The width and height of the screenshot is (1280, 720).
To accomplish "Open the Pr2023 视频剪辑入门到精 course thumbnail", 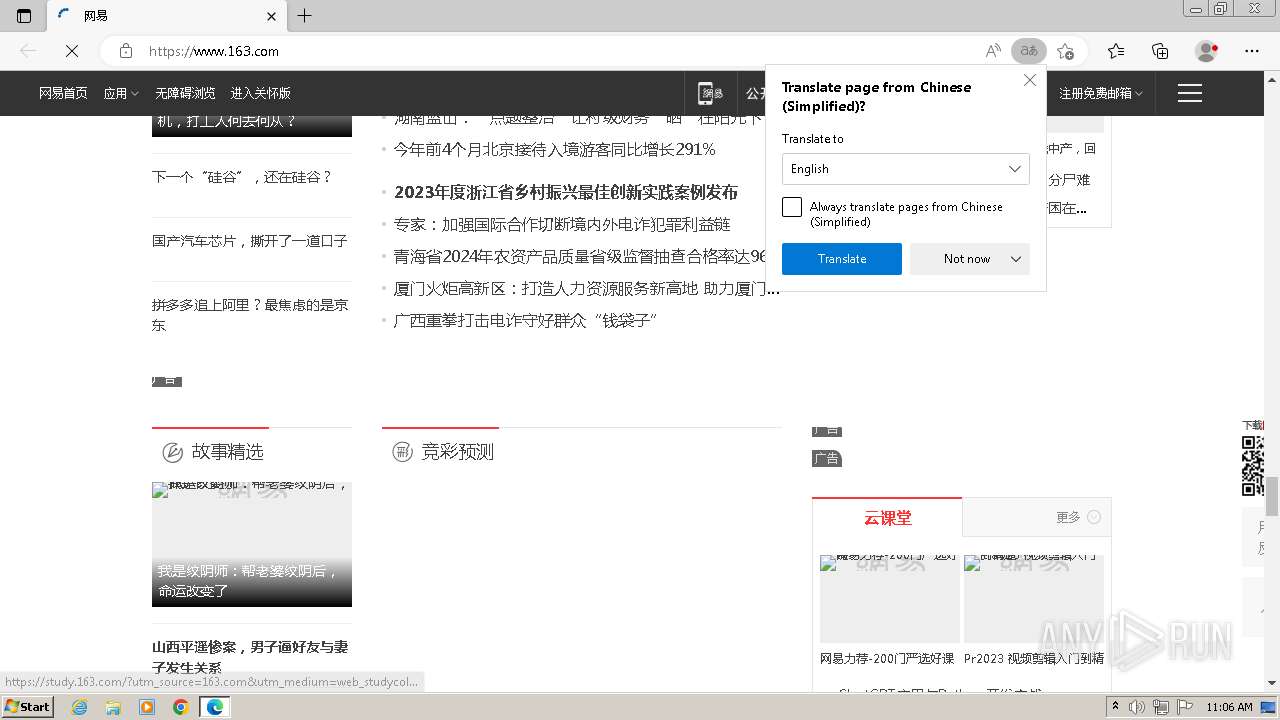I will [x=1034, y=599].
